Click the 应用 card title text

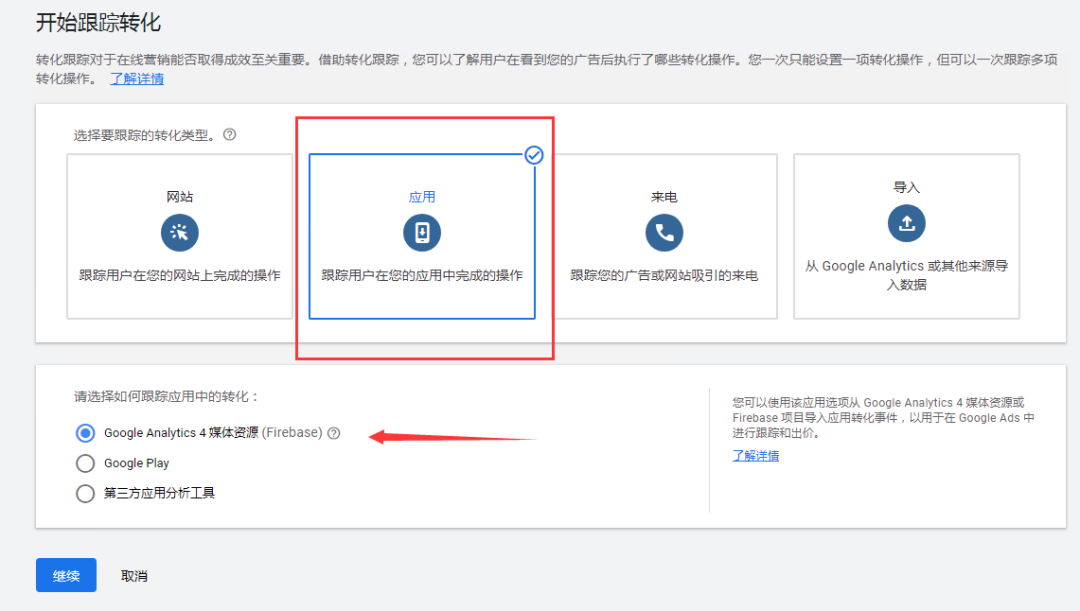422,197
